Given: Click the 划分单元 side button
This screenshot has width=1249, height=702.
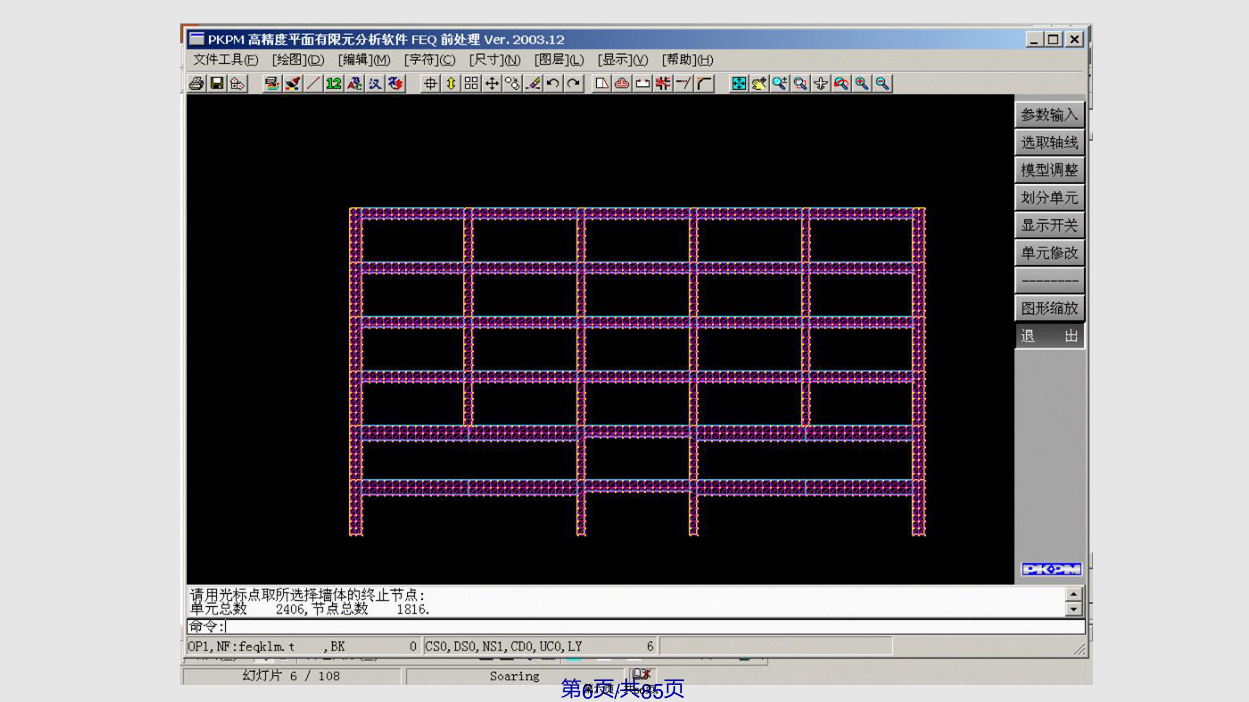Looking at the screenshot, I should click(x=1049, y=198).
